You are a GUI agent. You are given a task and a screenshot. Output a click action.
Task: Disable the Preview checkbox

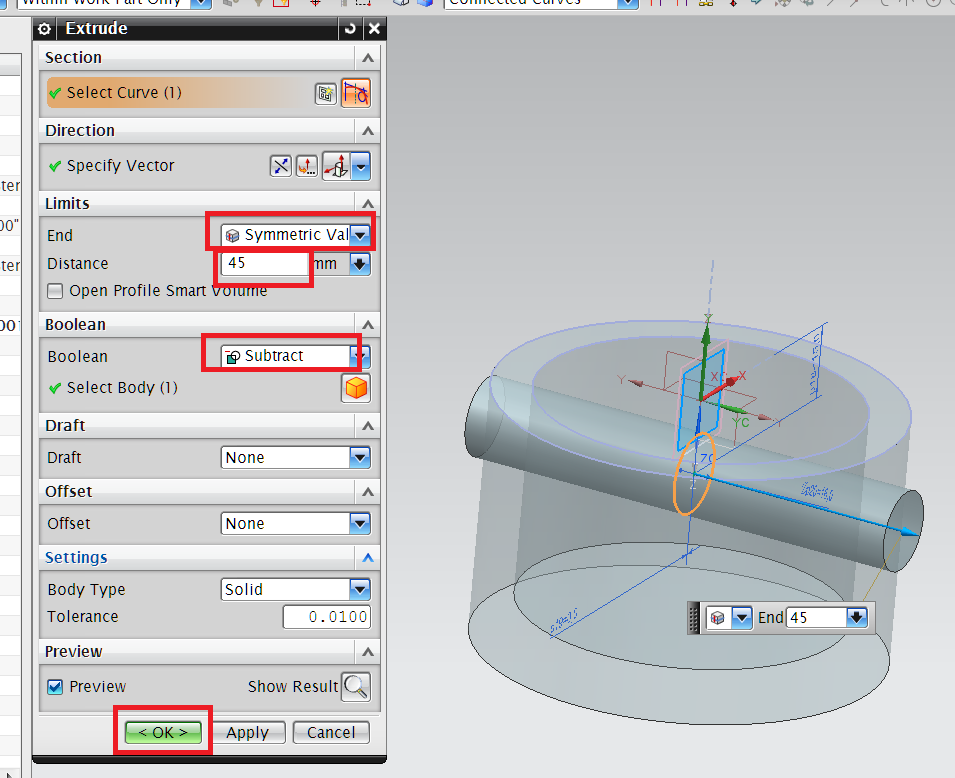coord(53,686)
